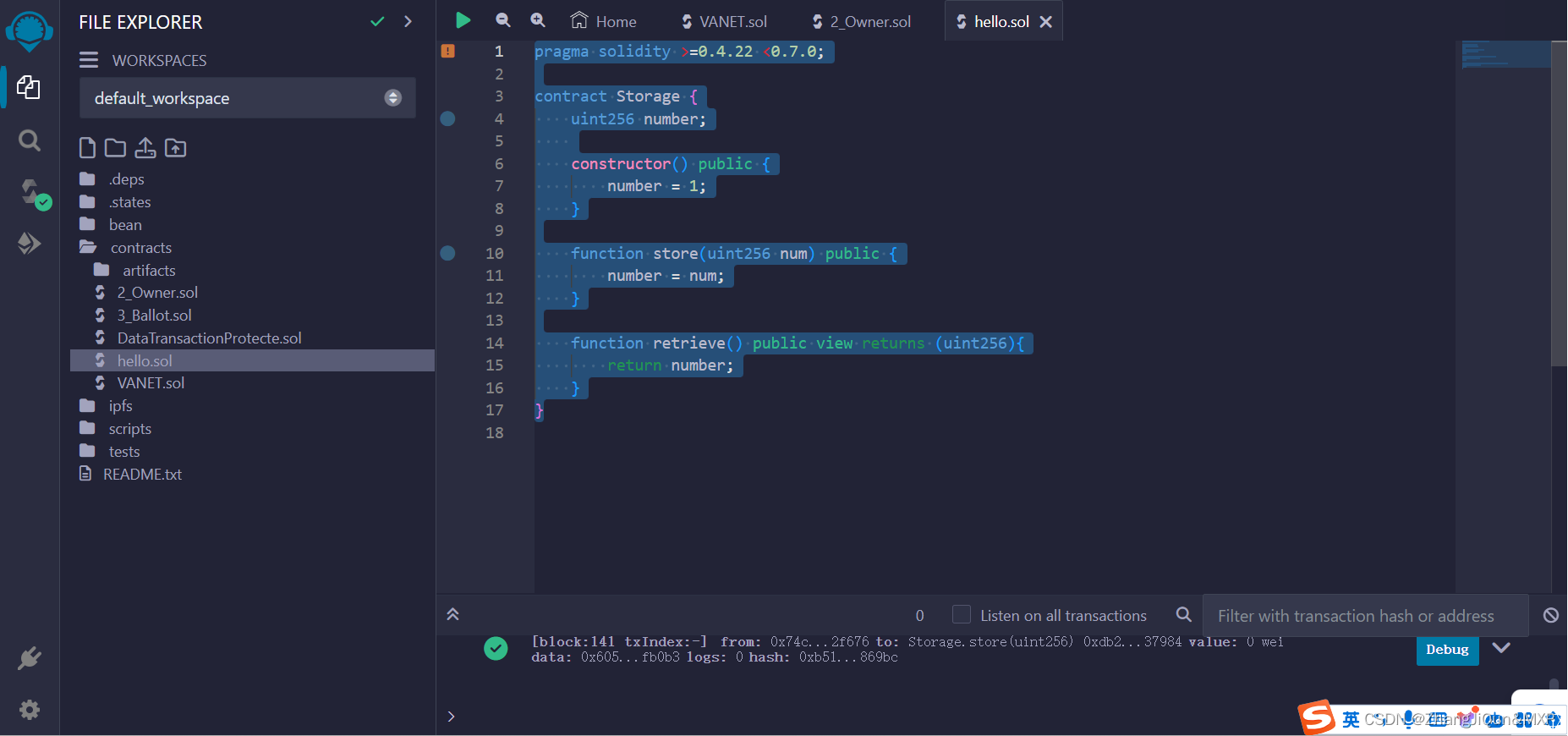
Task: Open the Deploy and run transactions icon
Action: point(30,244)
